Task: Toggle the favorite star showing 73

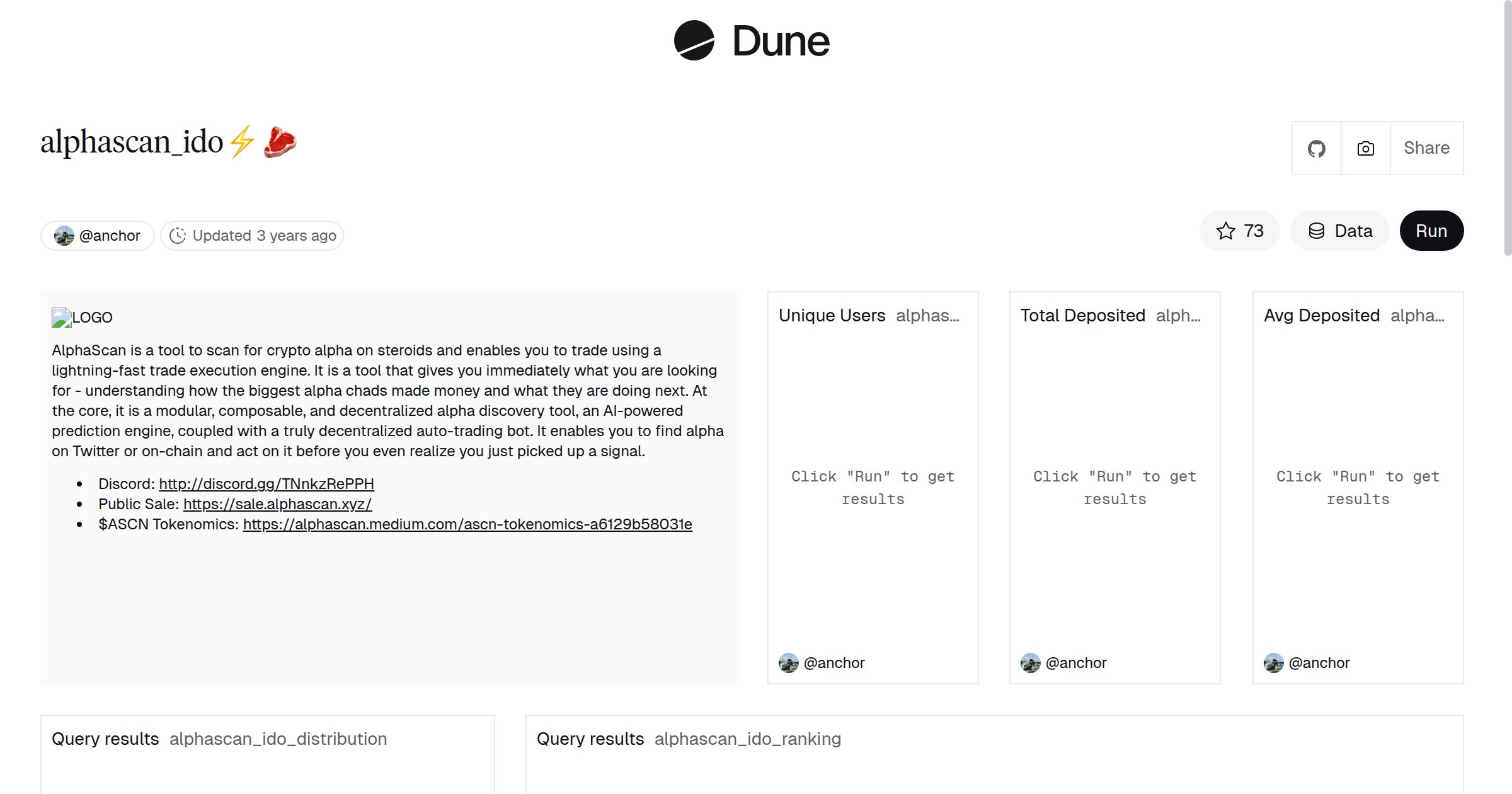Action: (x=1239, y=231)
